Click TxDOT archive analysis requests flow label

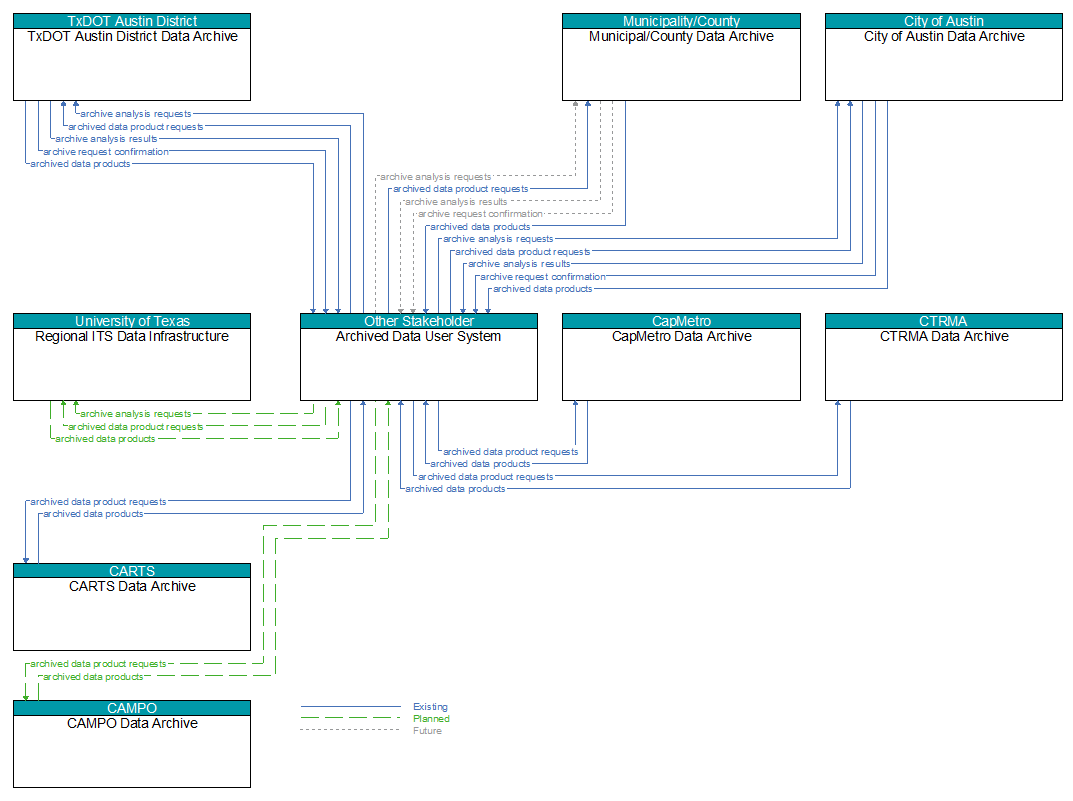point(135,114)
